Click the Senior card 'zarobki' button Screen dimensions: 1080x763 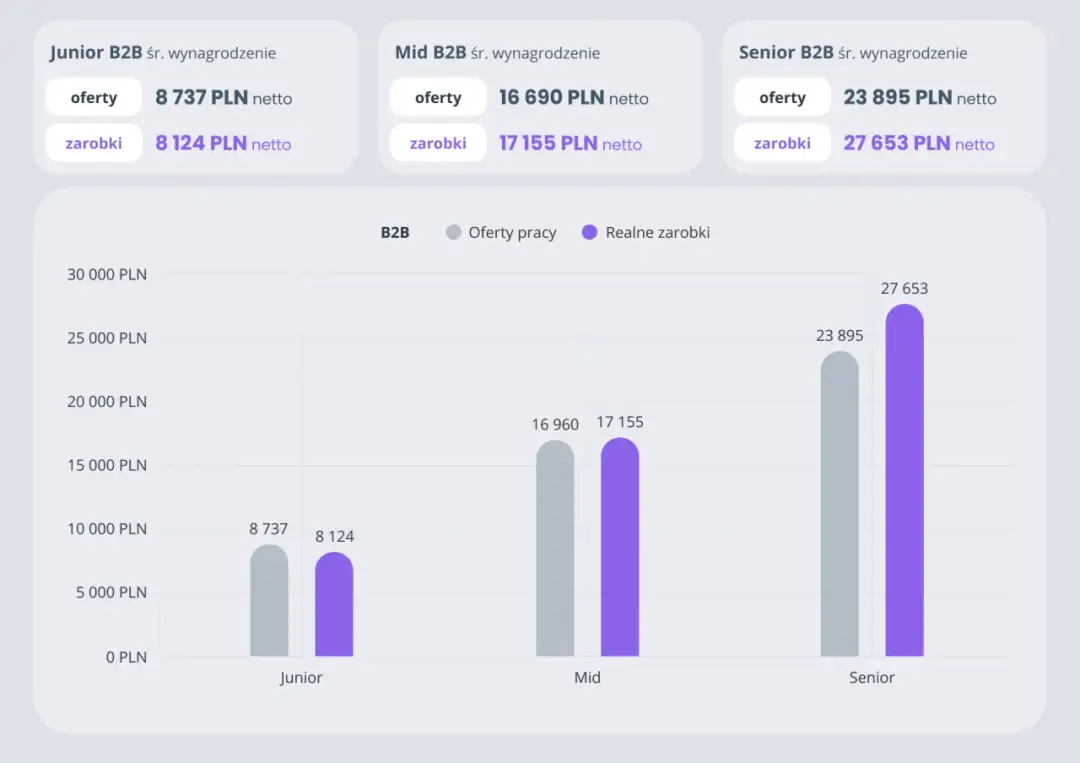point(782,143)
